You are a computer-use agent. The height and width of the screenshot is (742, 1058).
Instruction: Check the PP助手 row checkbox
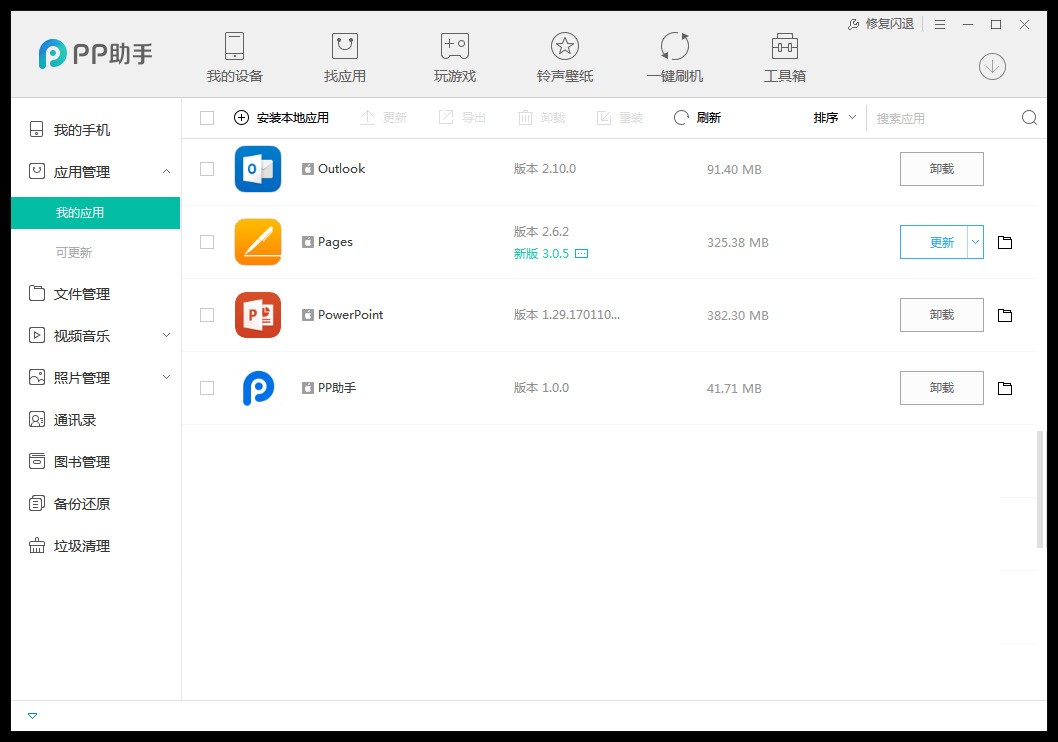207,388
